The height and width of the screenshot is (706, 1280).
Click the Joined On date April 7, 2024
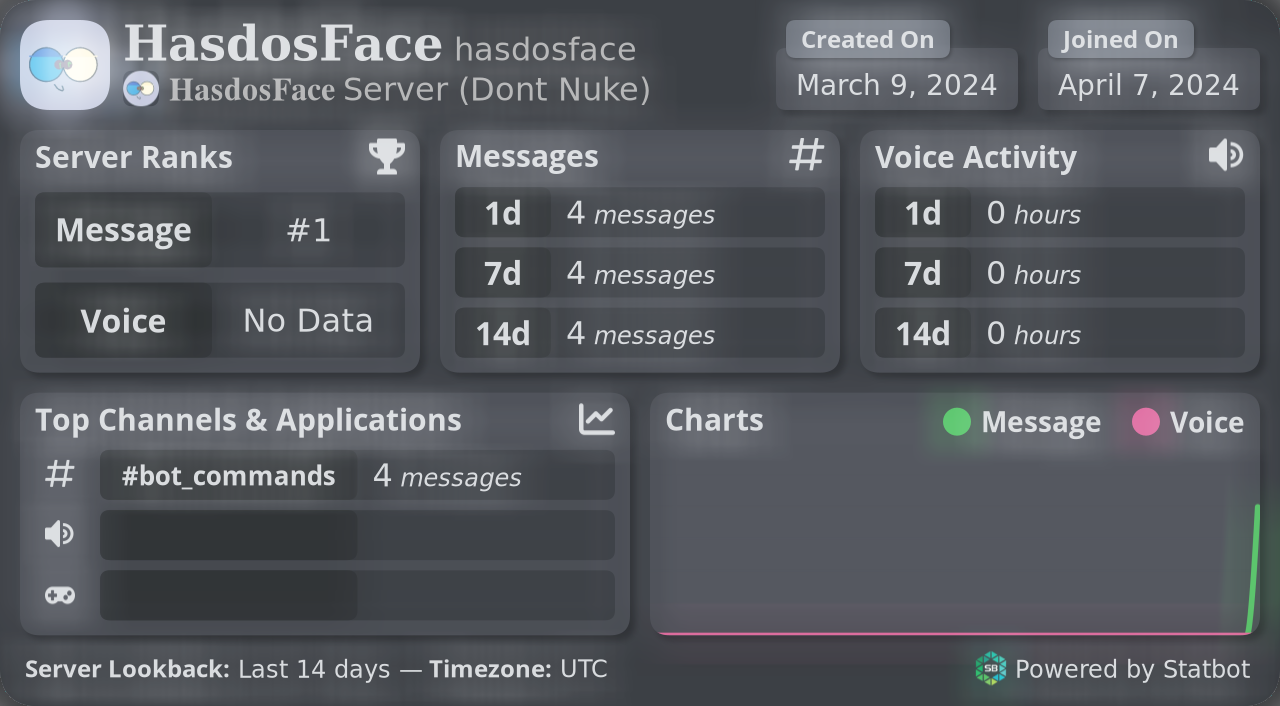[1149, 85]
